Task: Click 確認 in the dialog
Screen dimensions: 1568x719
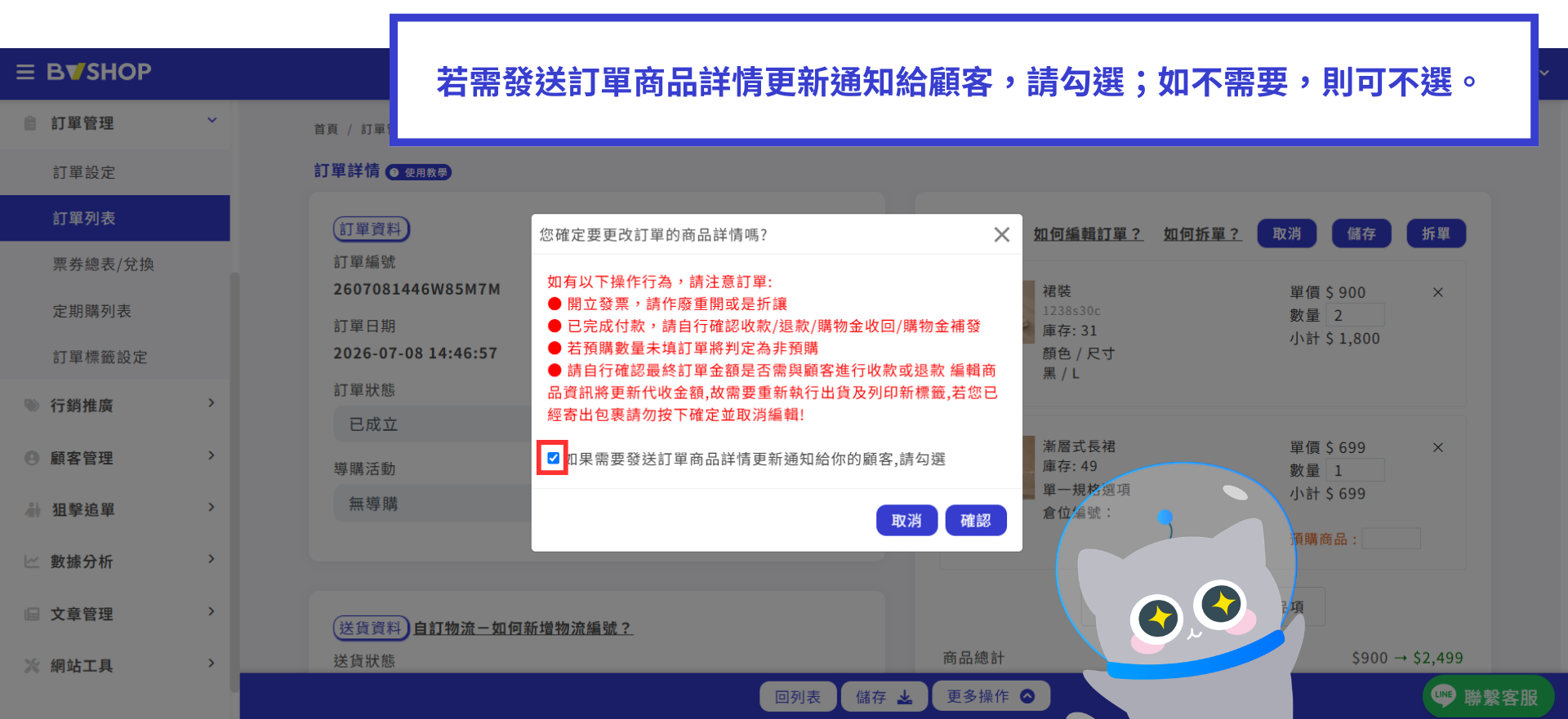Action: point(976,521)
